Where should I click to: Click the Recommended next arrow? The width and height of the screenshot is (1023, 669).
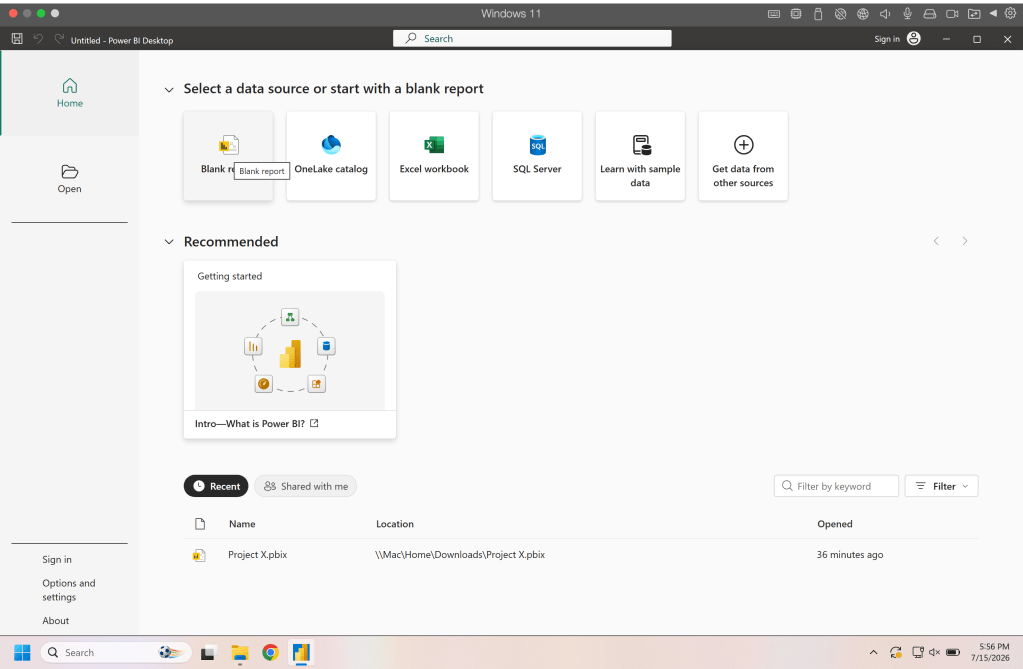point(965,241)
